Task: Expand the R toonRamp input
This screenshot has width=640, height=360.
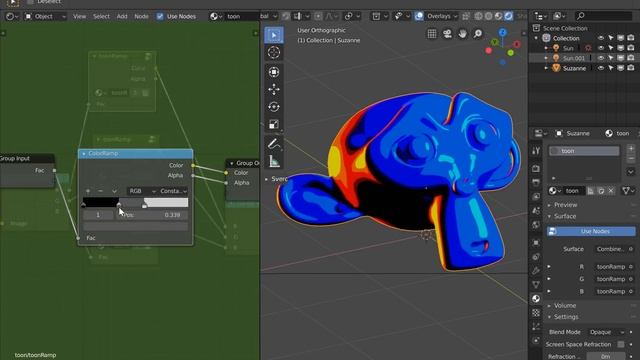Action: click(549, 267)
